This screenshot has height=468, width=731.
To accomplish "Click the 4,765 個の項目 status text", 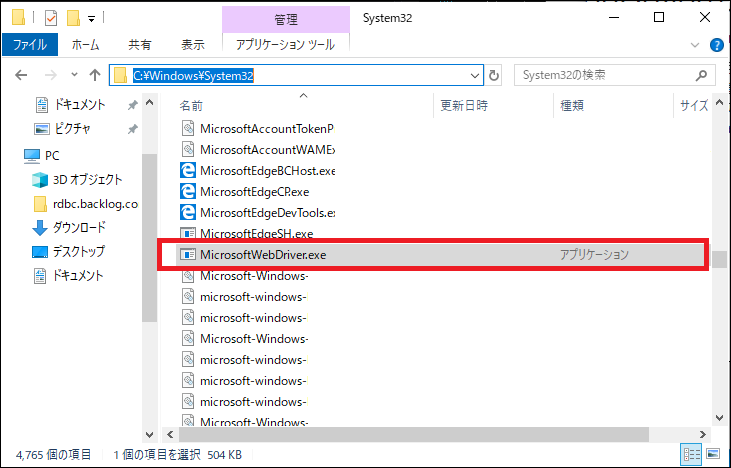I will 54,454.
